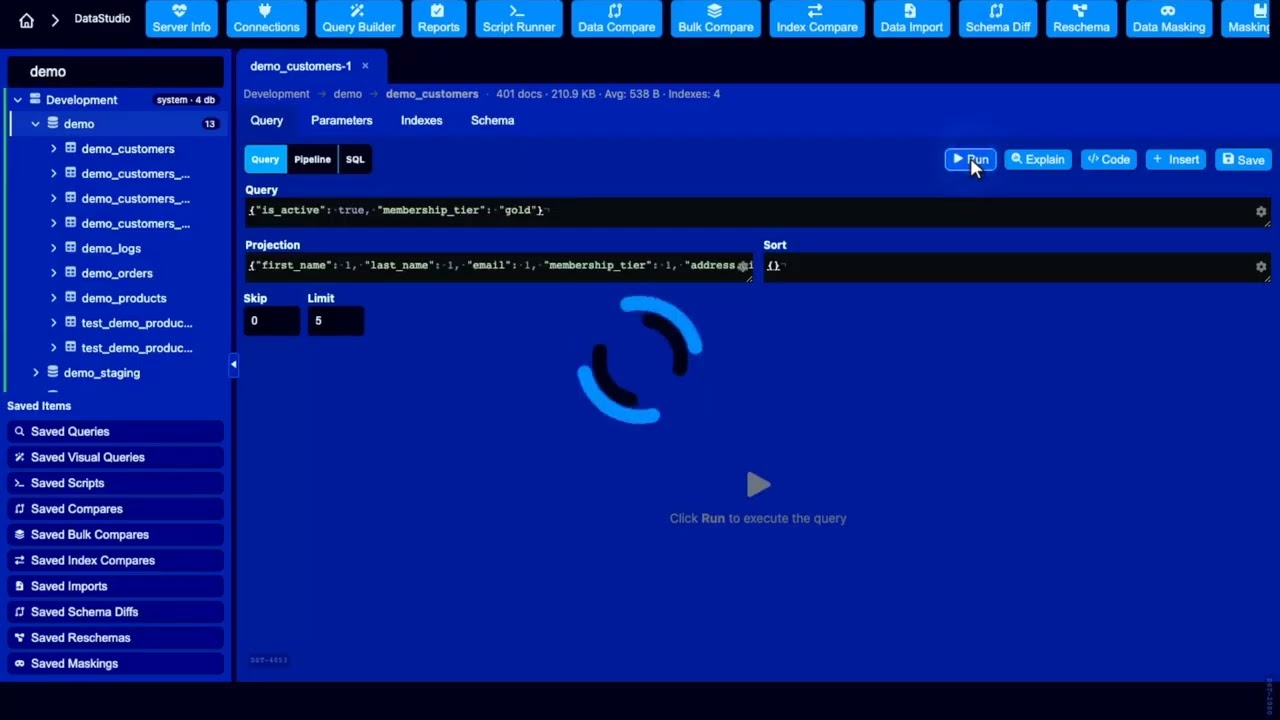1280x720 pixels.
Task: Collapse the Development connection node
Action: 17,100
